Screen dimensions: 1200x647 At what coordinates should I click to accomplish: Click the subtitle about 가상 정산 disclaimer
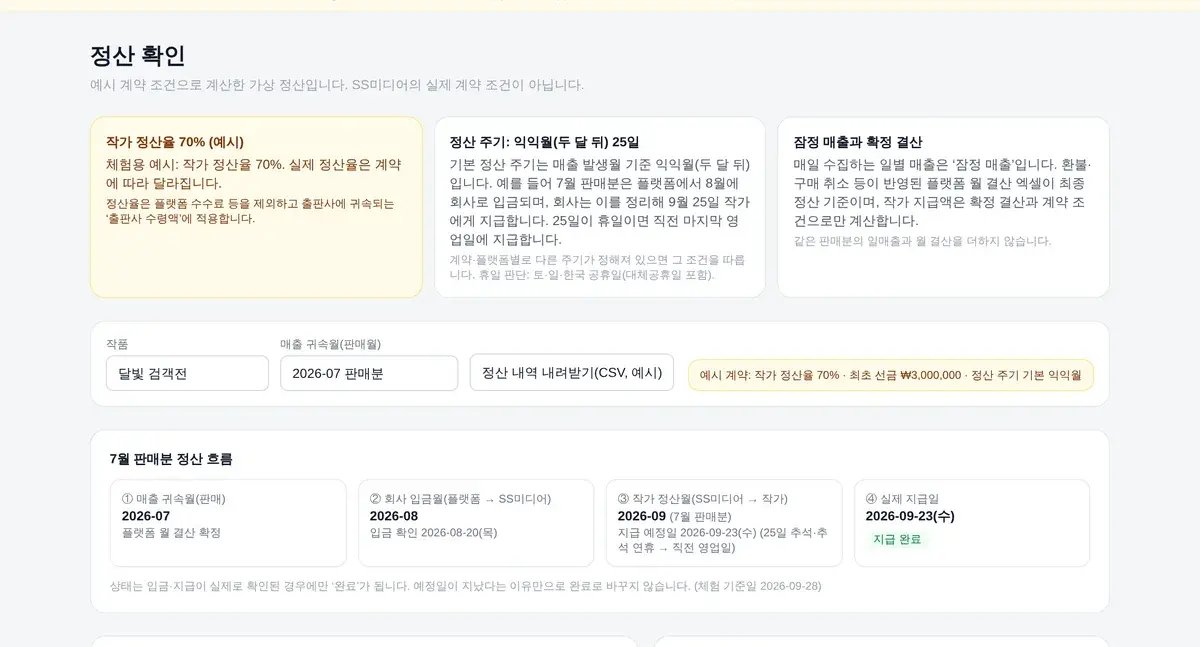(x=337, y=85)
